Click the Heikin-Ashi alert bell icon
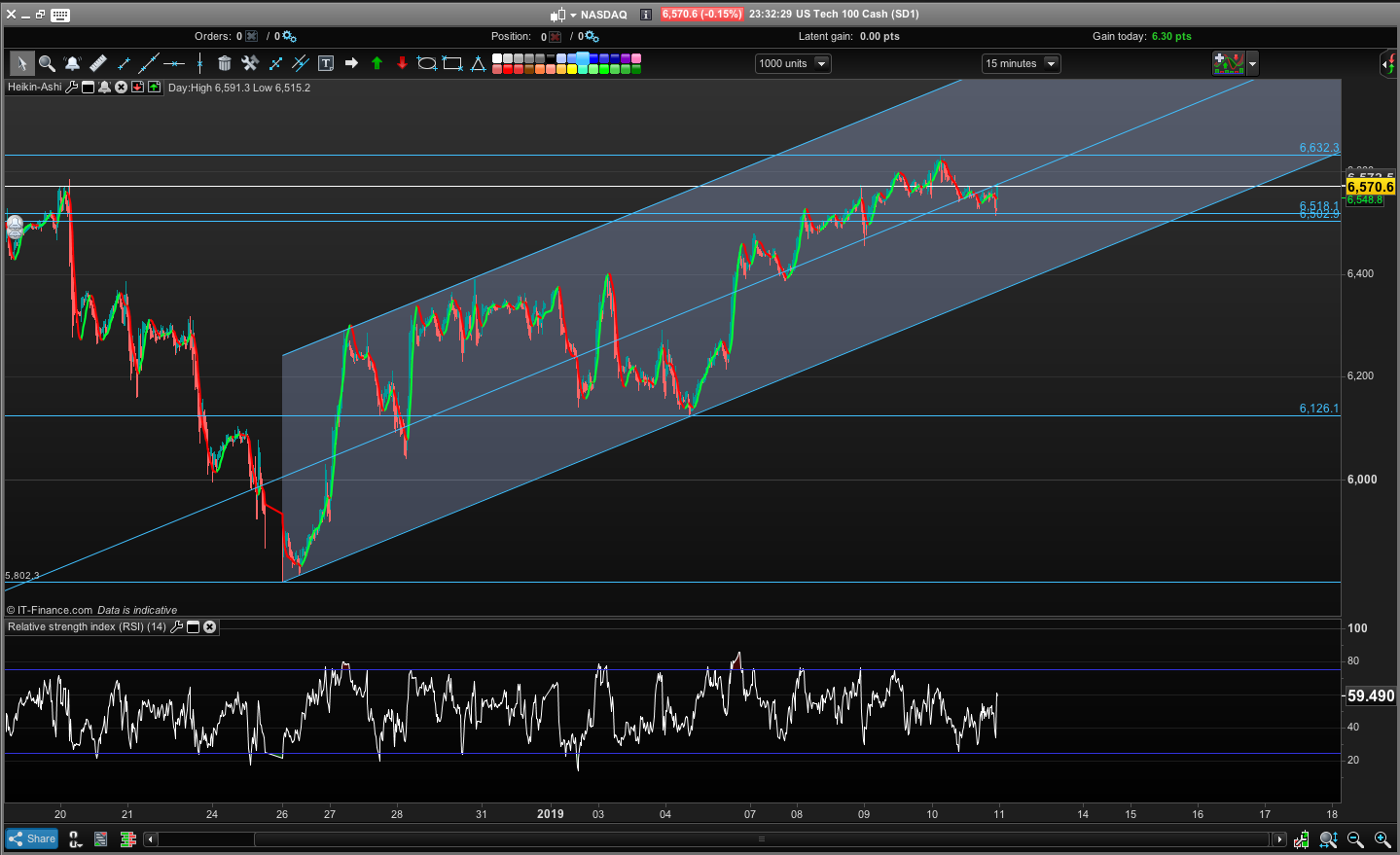1400x855 pixels. click(104, 87)
